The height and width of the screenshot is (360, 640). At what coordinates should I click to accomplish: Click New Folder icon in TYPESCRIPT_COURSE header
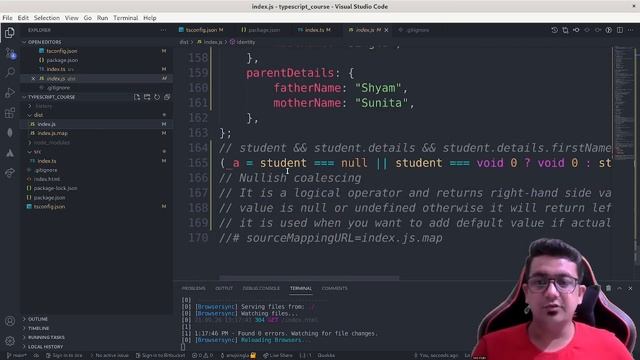pos(147,97)
